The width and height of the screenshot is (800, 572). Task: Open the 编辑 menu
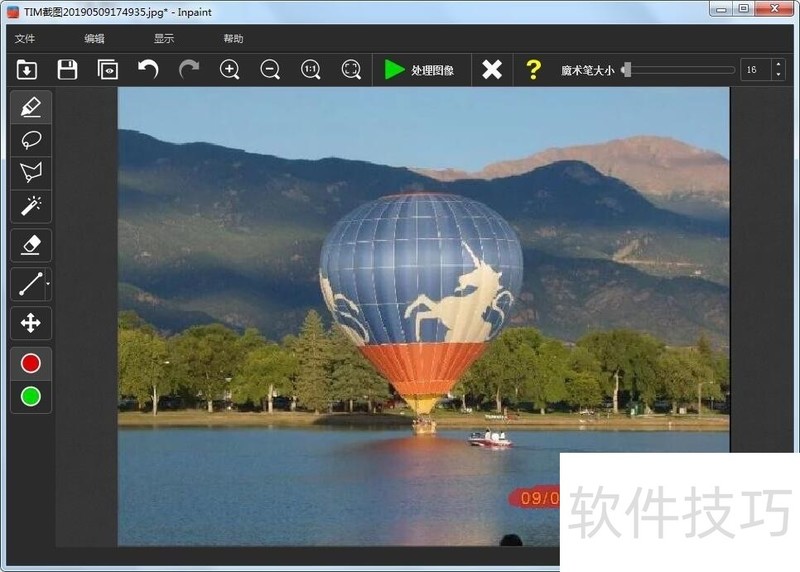[x=94, y=39]
